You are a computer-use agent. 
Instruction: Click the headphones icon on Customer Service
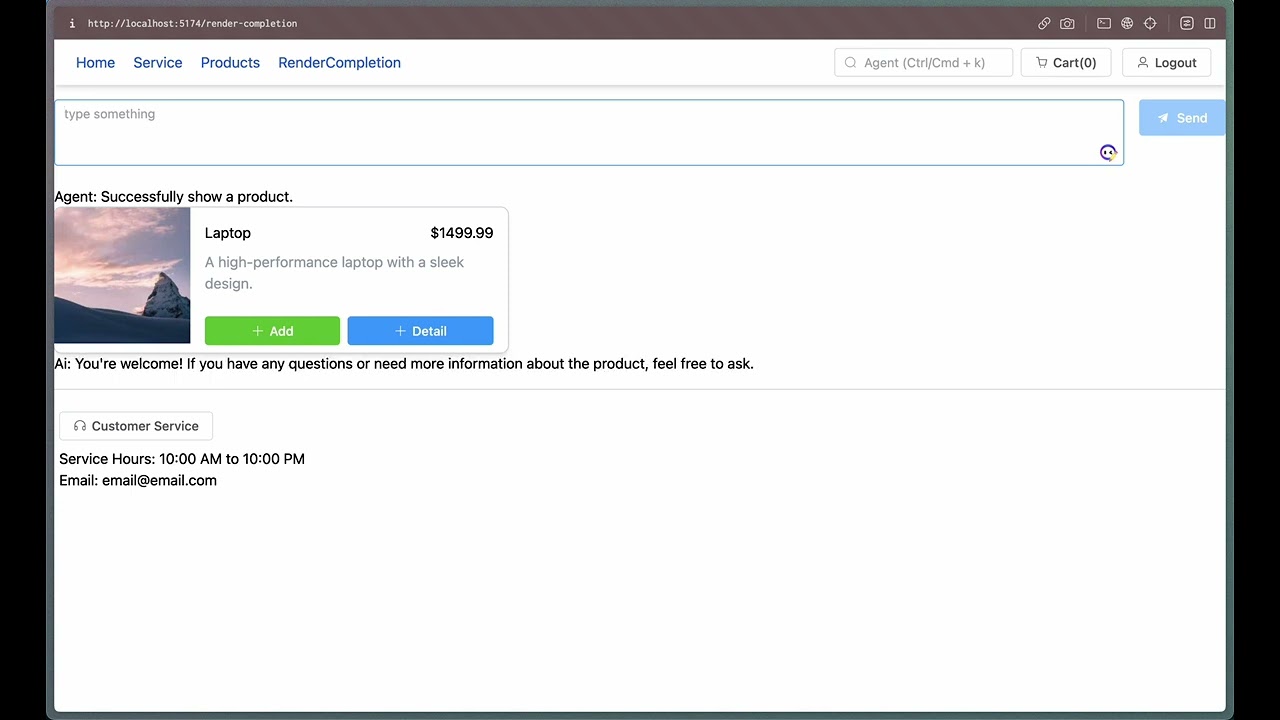pos(79,425)
